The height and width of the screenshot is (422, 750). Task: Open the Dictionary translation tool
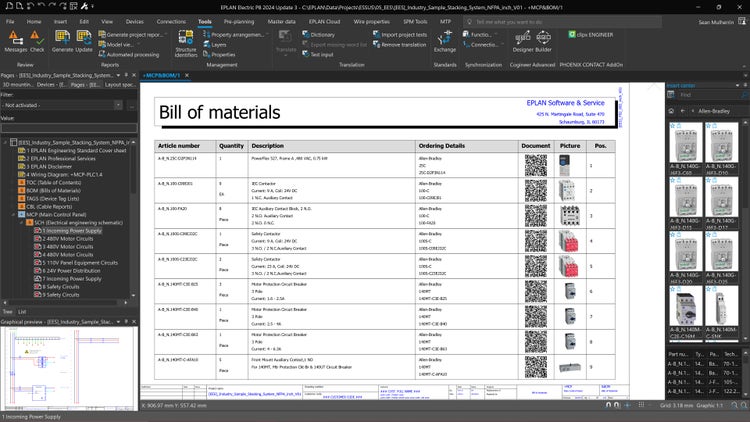[322, 34]
